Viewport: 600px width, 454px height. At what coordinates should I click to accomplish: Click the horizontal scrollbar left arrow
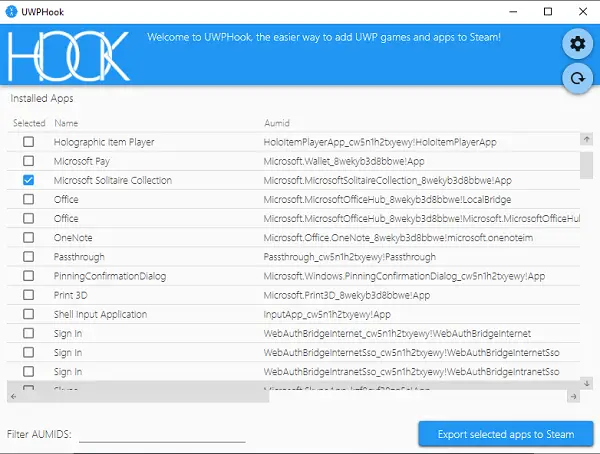[13, 396]
